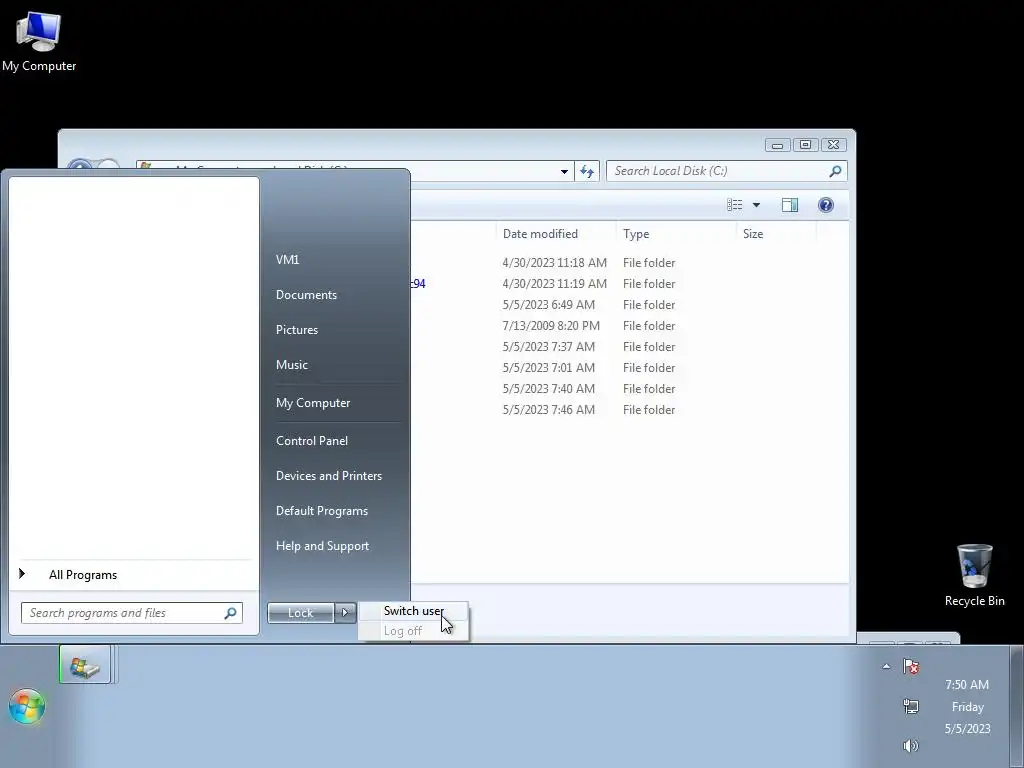Viewport: 1024px width, 768px height.
Task: Open Help and Support
Action: 322,546
